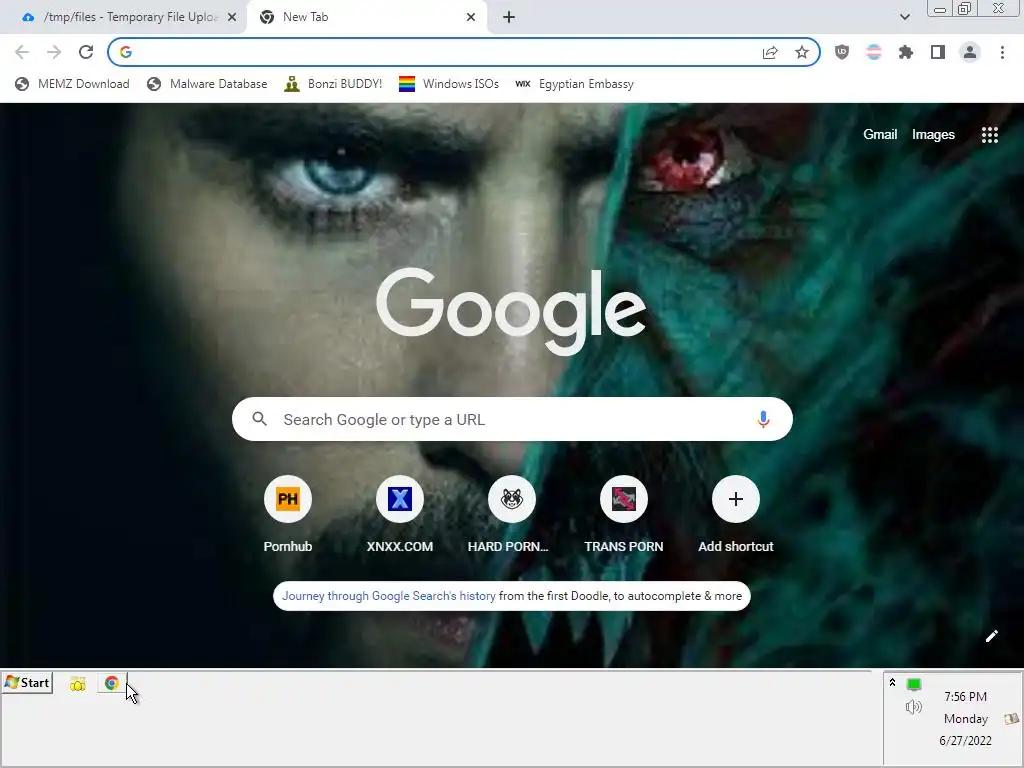Open the Google apps grid
Image resolution: width=1024 pixels, height=768 pixels.
click(989, 135)
